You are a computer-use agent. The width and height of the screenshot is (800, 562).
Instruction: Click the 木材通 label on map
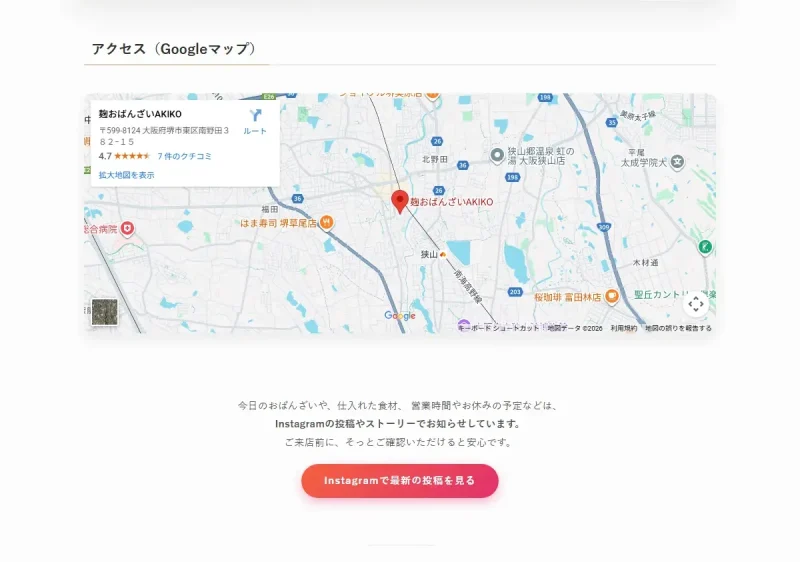pos(645,263)
